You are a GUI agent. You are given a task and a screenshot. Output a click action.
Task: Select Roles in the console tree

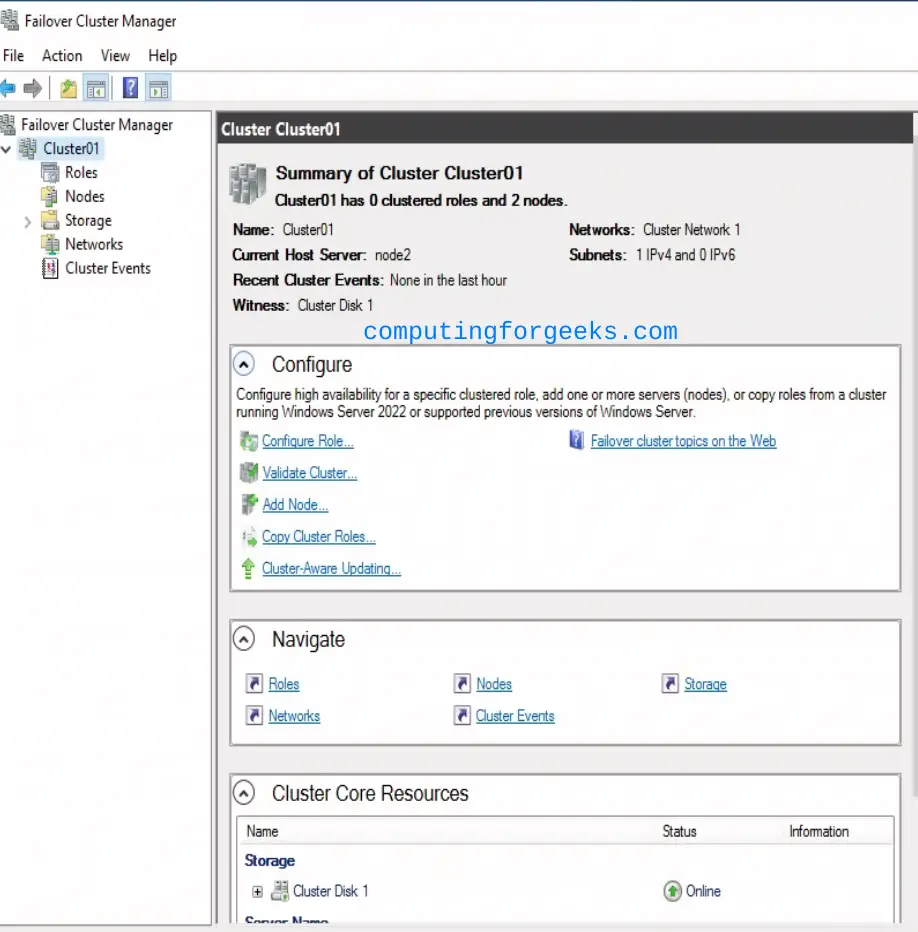tap(81, 172)
